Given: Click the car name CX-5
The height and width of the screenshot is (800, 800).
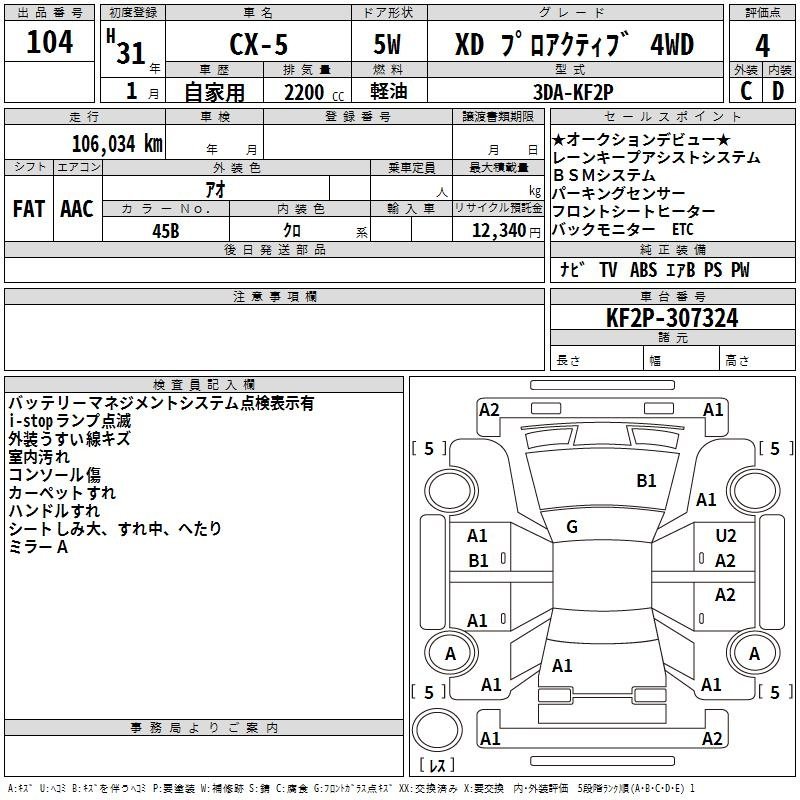Looking at the screenshot, I should tap(256, 44).
